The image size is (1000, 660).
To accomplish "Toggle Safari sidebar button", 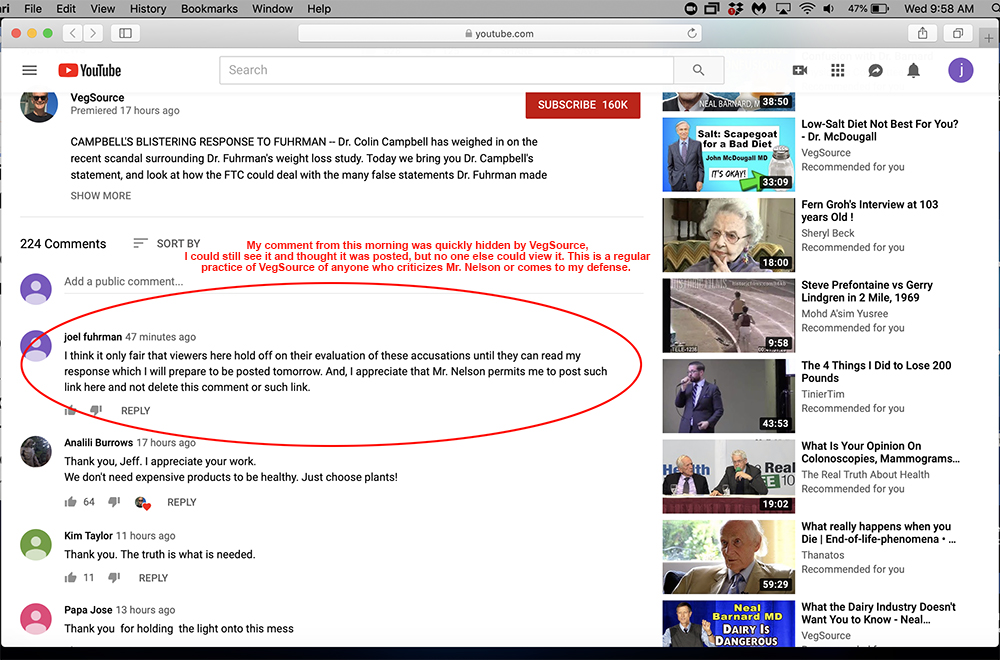I will (125, 33).
